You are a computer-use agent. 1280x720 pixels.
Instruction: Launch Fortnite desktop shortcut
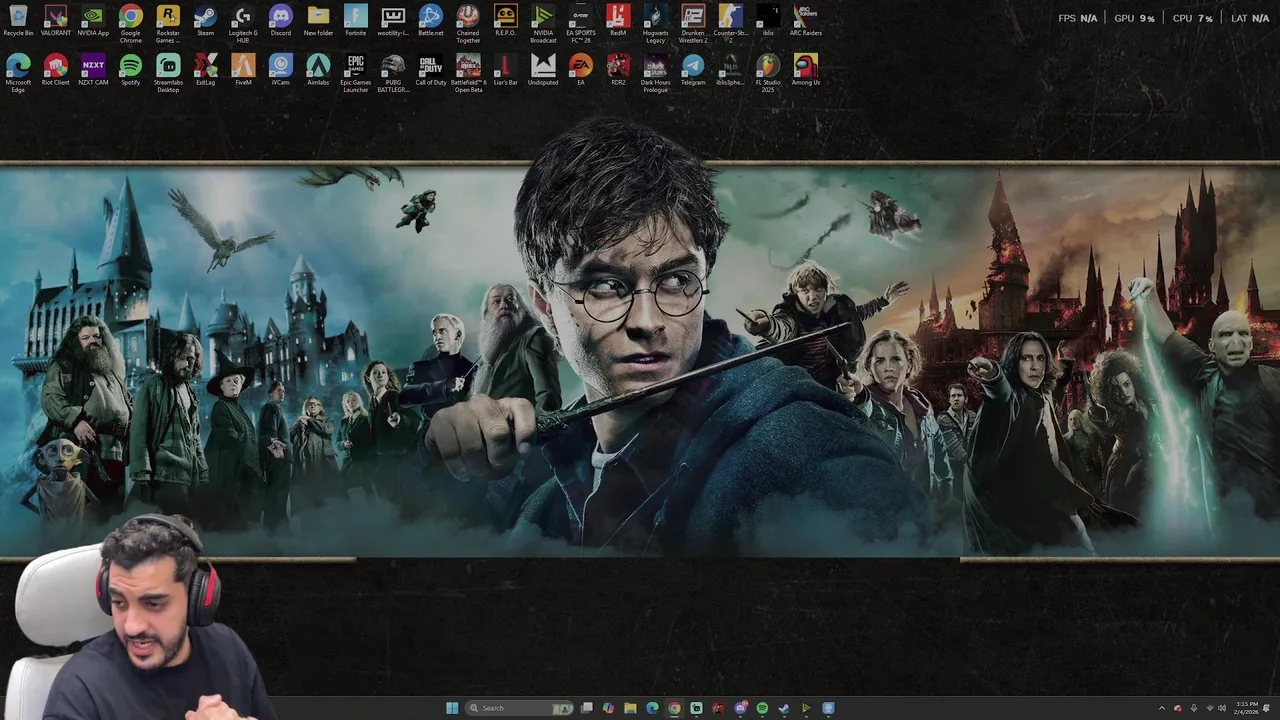[356, 21]
